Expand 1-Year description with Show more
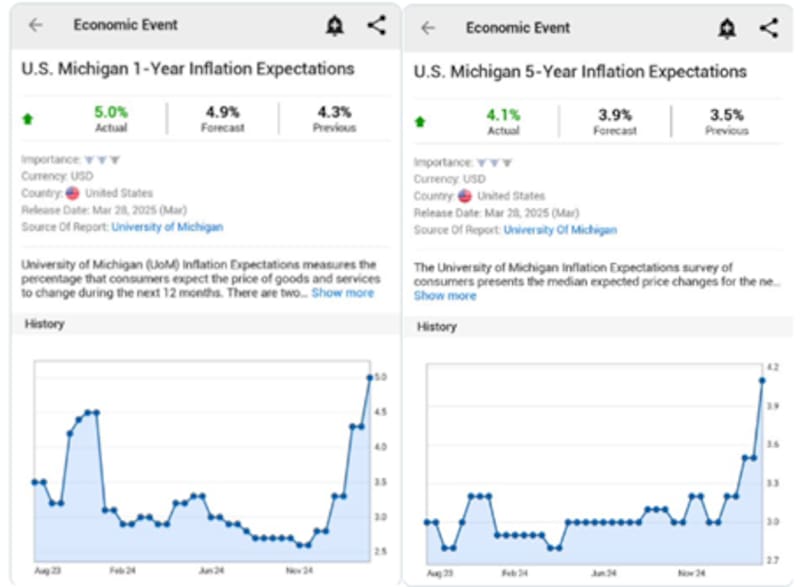Viewport: 800px width, 587px height. [x=342, y=293]
